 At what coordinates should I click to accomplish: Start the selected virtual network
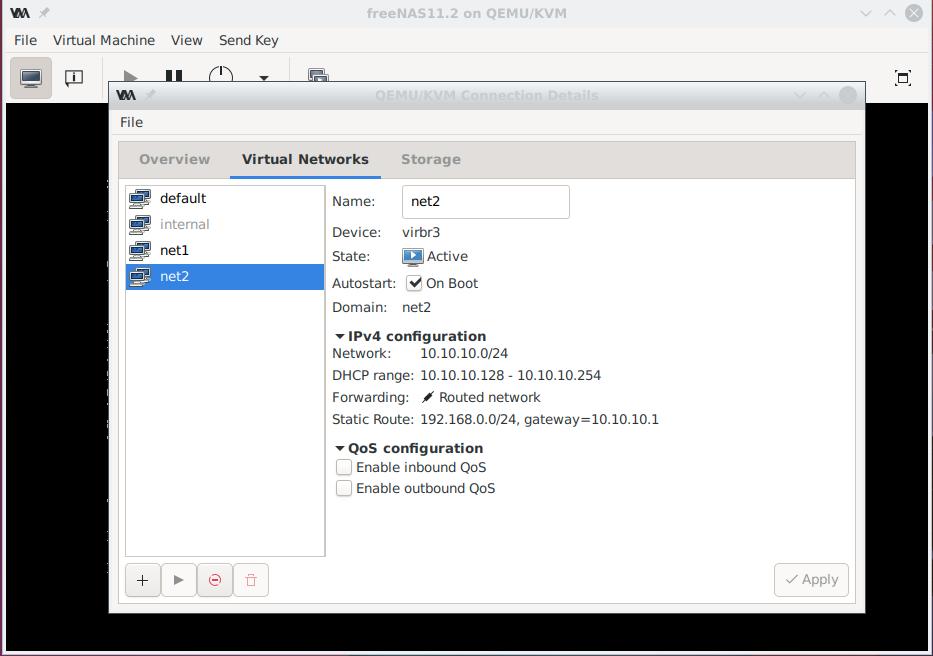click(179, 580)
